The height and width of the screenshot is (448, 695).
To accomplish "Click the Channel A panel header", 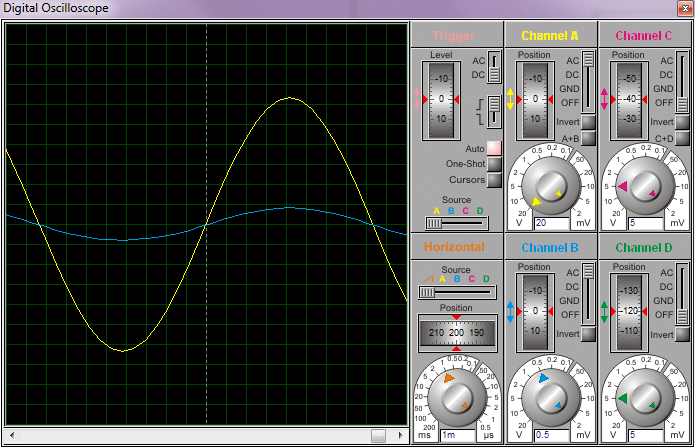I will point(551,35).
